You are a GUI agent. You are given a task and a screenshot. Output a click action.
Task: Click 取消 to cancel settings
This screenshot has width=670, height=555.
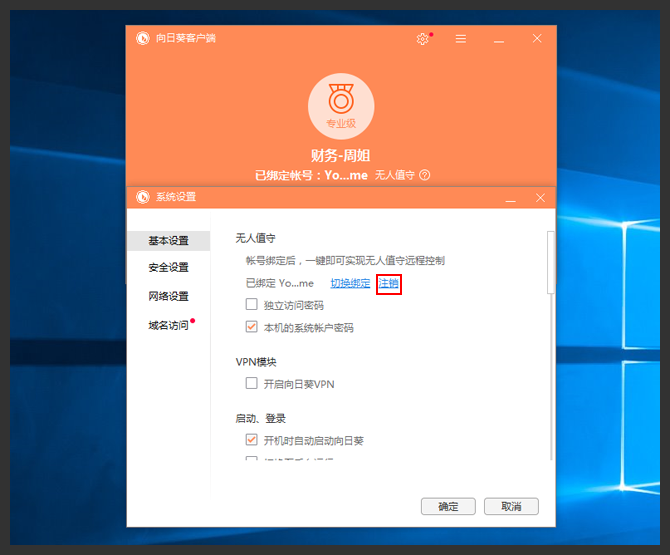[x=511, y=507]
